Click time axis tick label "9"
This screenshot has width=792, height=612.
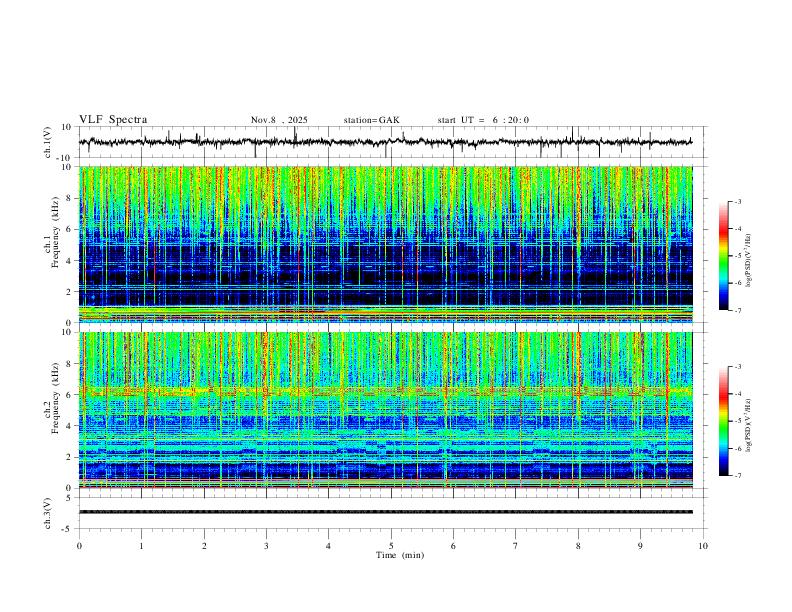[x=640, y=546]
